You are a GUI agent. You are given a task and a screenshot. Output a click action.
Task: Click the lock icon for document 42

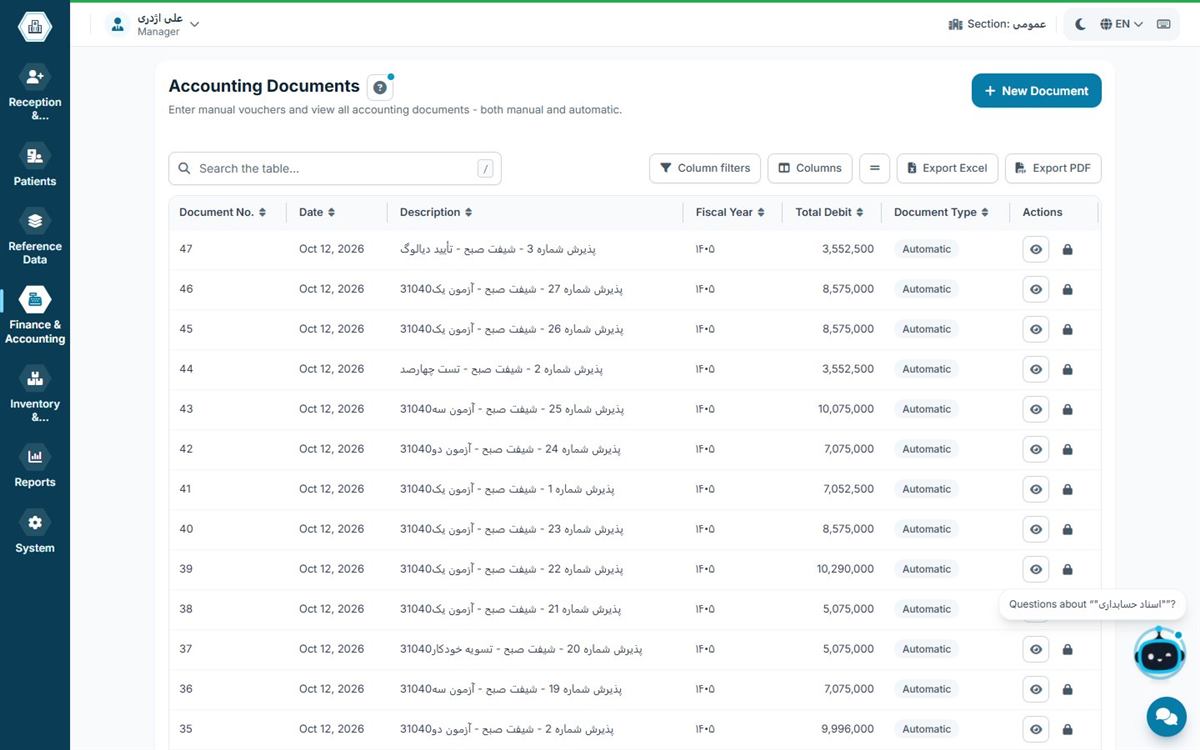tap(1067, 450)
